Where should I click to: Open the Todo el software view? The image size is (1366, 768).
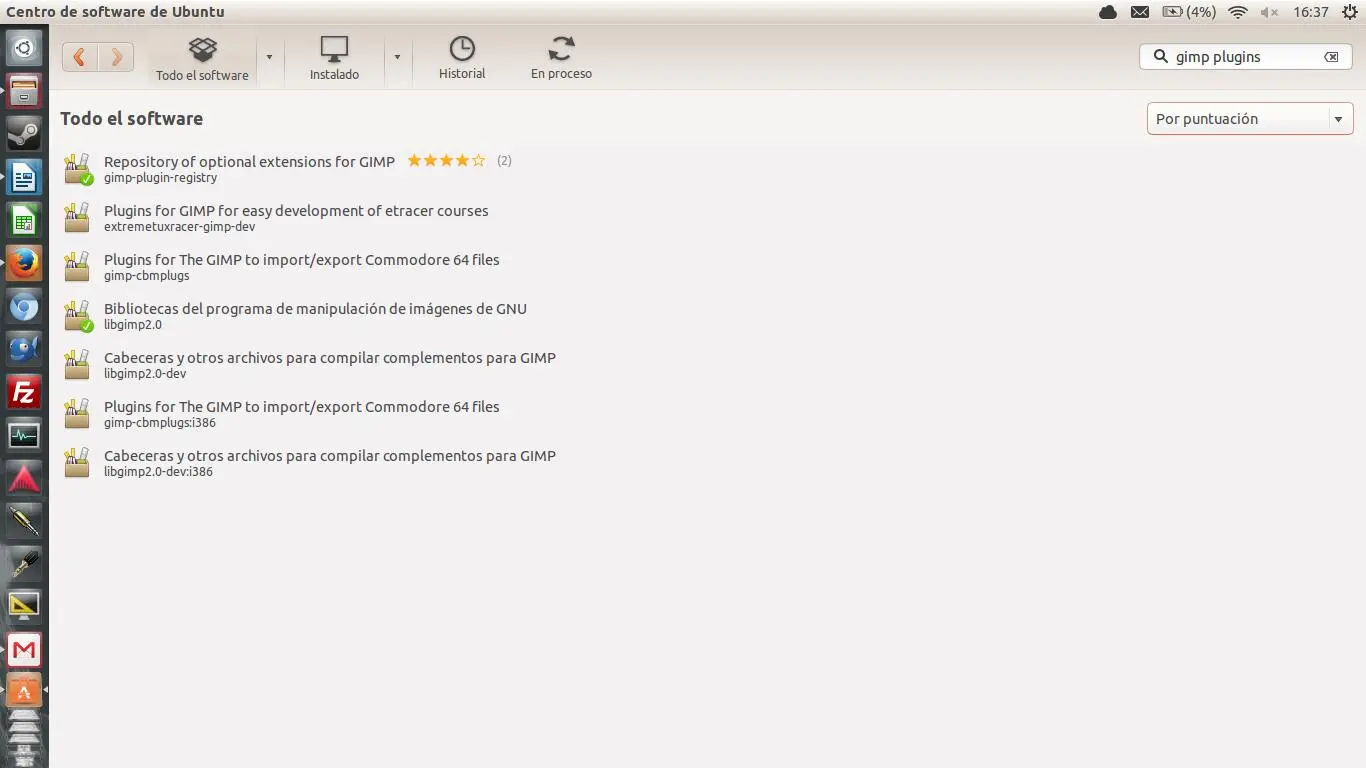click(202, 59)
